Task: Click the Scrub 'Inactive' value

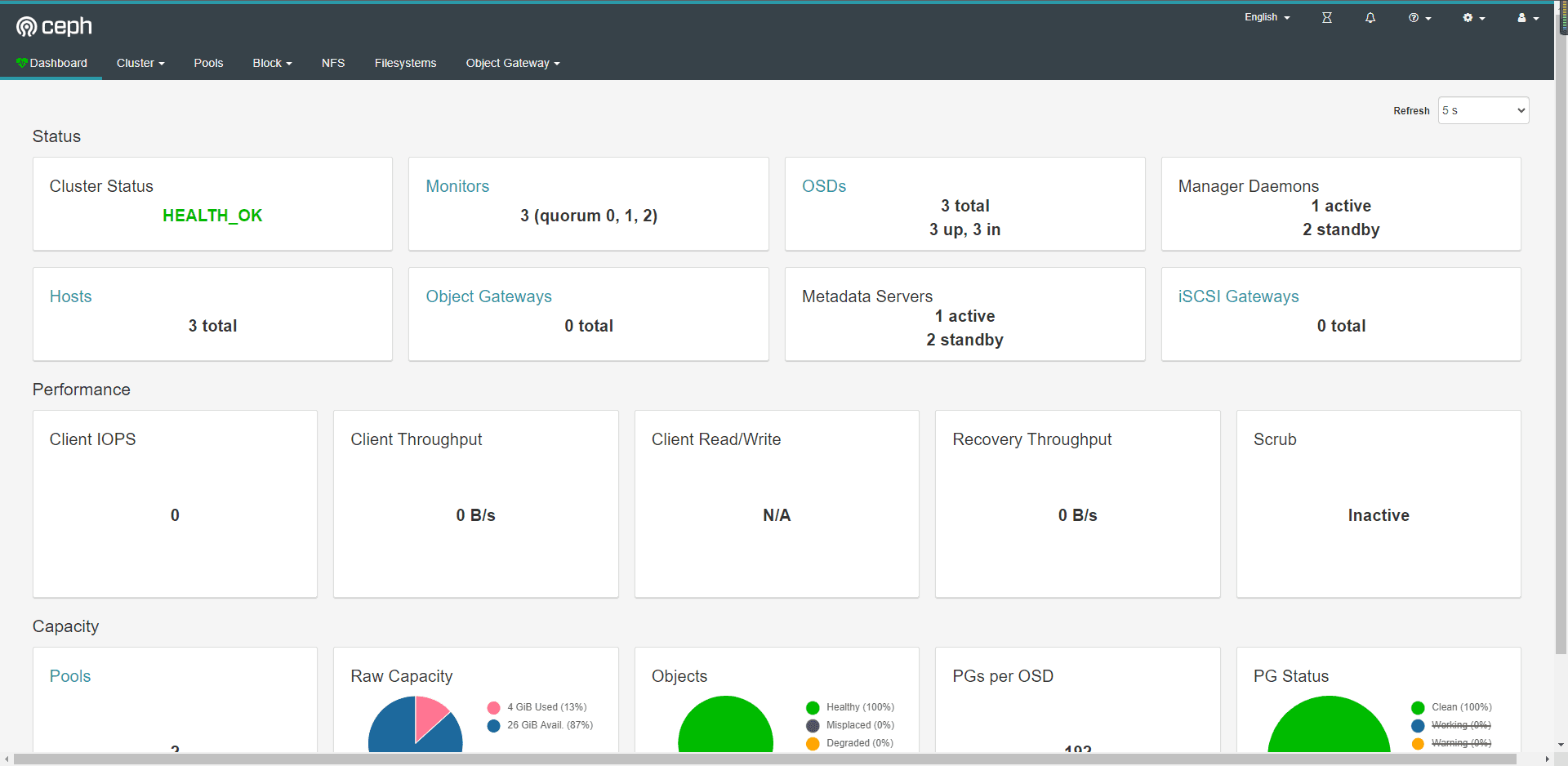Action: point(1379,515)
